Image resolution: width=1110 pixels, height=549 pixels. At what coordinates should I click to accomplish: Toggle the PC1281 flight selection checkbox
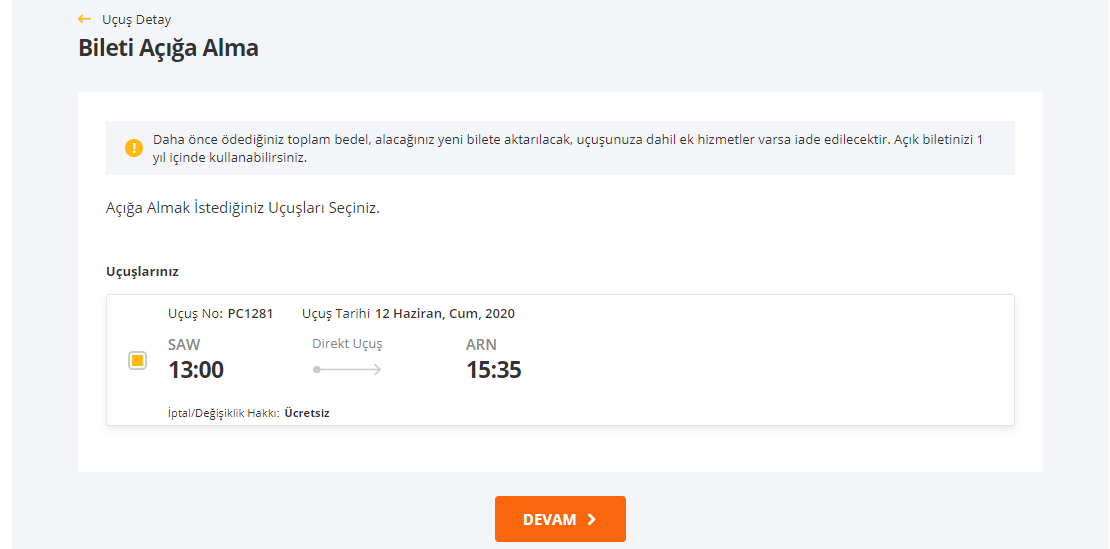(x=138, y=360)
